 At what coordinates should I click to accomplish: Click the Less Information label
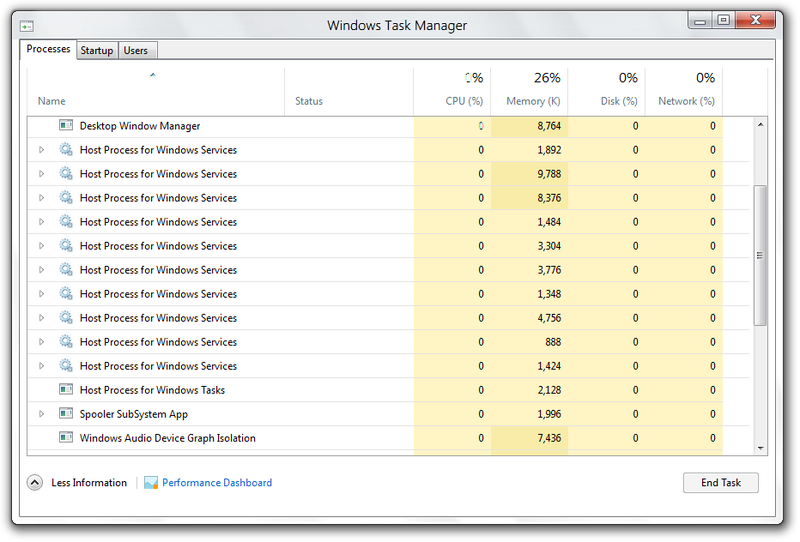[x=89, y=482]
